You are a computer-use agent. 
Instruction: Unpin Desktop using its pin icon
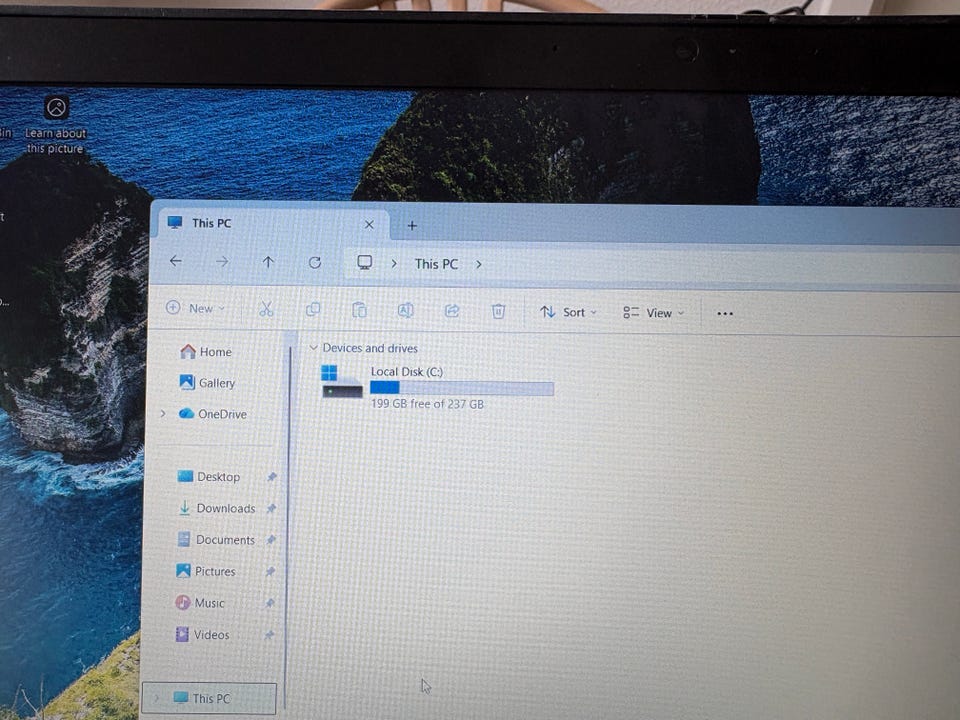(272, 477)
